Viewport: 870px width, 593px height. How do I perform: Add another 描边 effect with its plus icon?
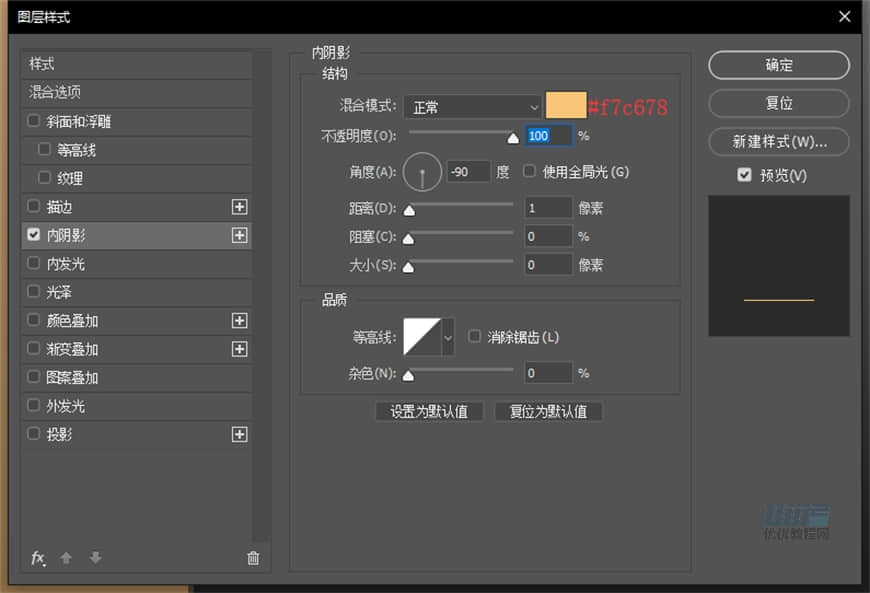coord(240,207)
